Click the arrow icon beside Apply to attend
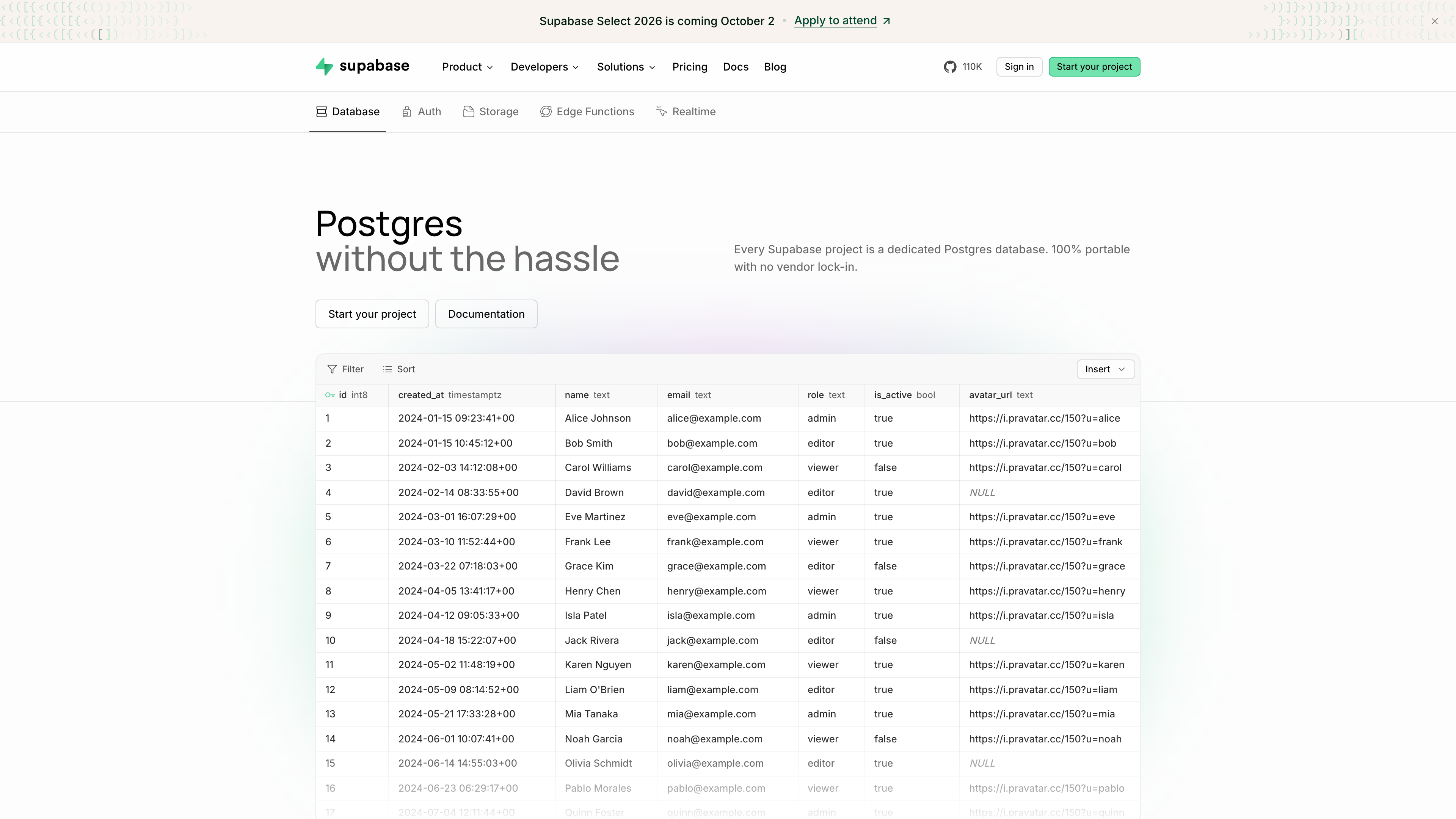This screenshot has width=1456, height=819. point(886,21)
